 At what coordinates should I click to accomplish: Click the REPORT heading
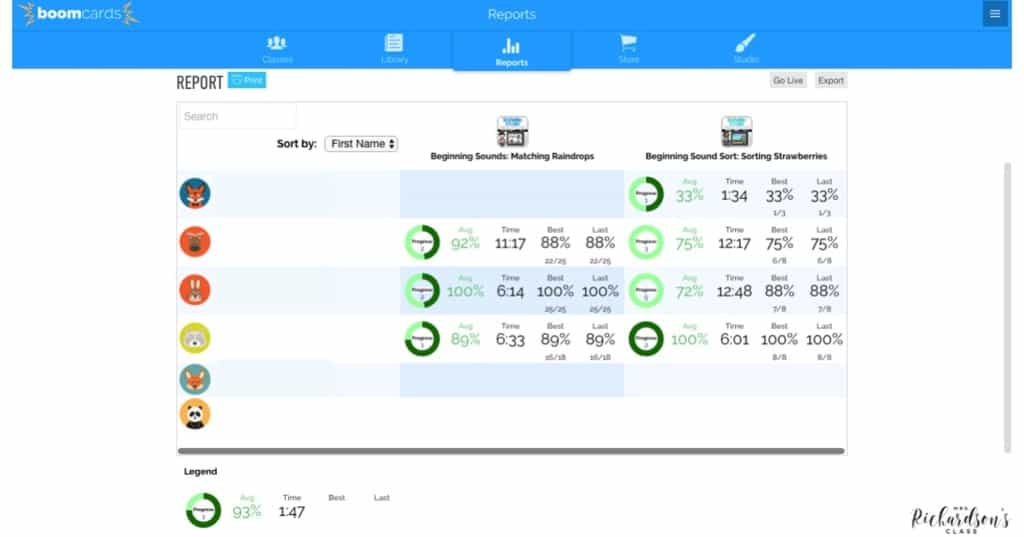pos(200,82)
